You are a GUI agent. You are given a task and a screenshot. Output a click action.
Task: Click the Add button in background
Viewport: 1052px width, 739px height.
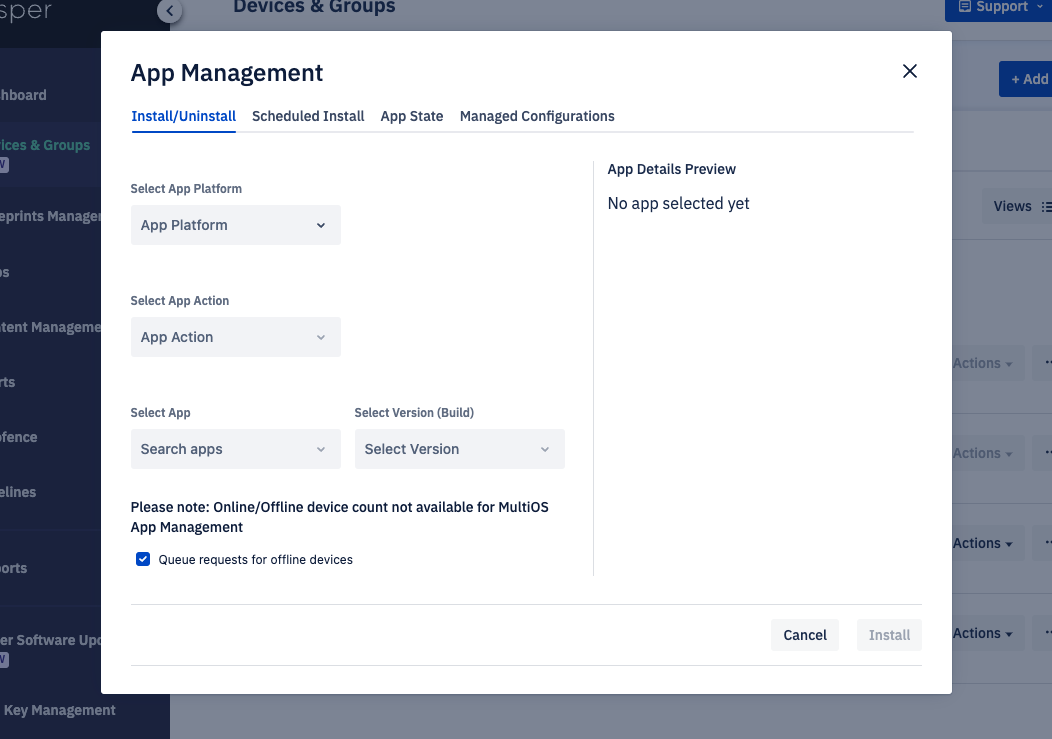(1028, 79)
